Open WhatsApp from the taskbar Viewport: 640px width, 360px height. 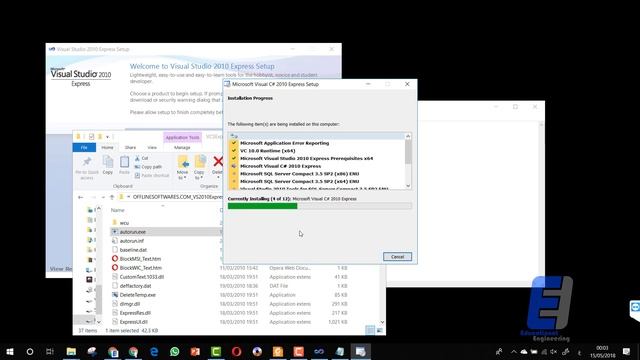175,351
